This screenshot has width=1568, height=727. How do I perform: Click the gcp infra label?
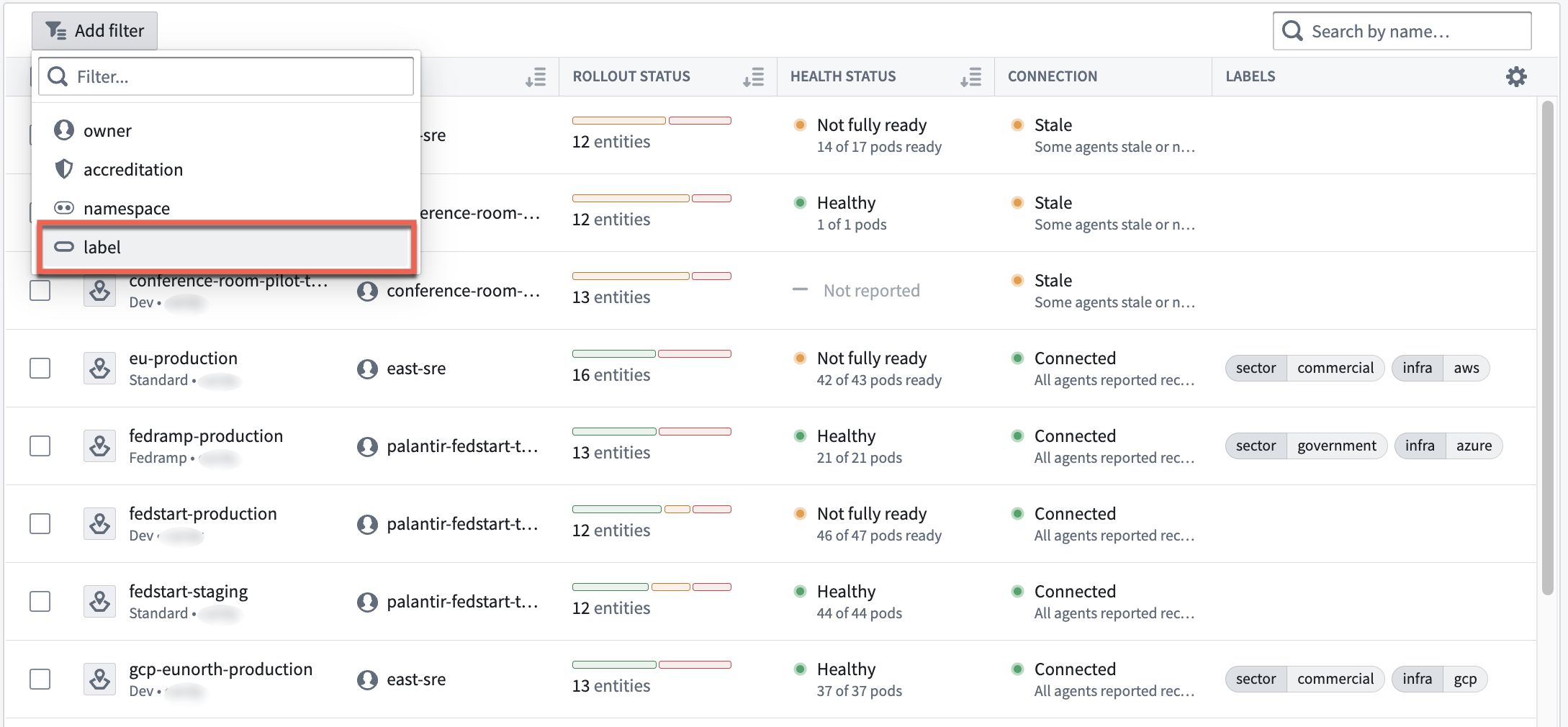click(x=1465, y=679)
